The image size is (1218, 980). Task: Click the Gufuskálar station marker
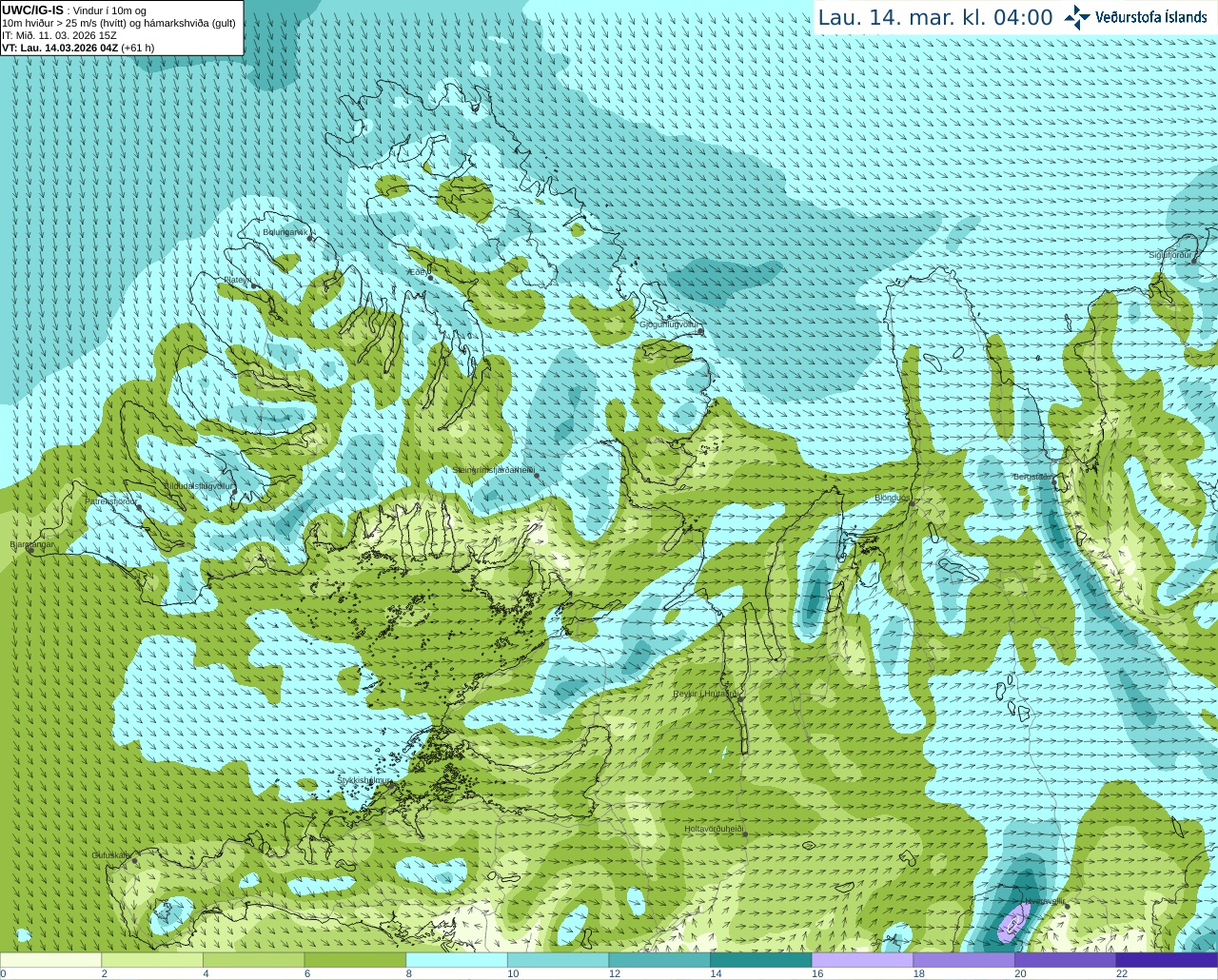134,861
